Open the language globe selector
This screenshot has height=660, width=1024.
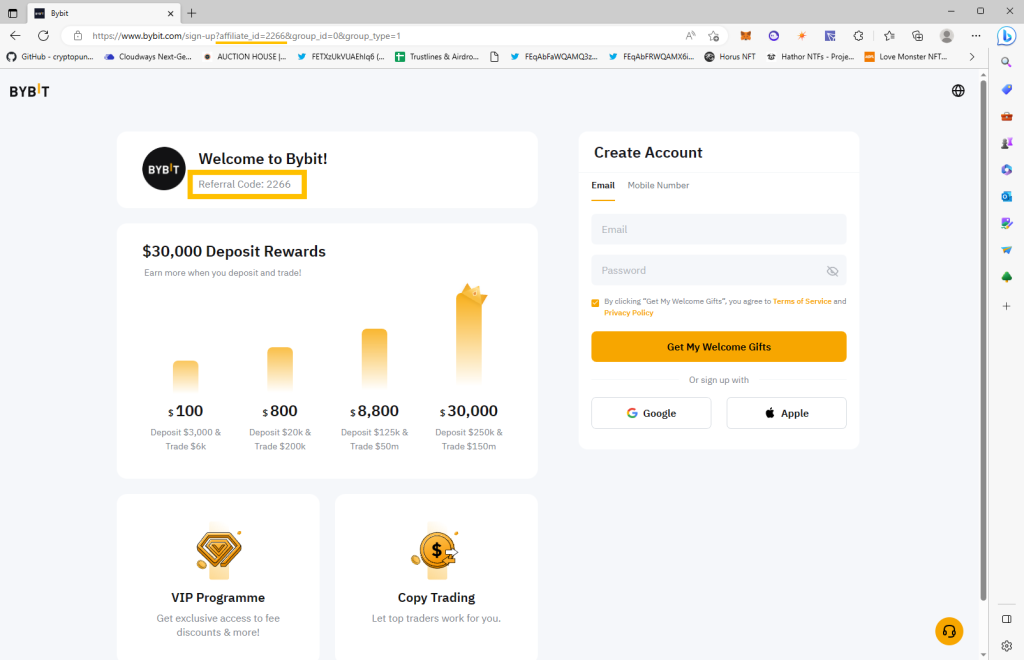(958, 90)
